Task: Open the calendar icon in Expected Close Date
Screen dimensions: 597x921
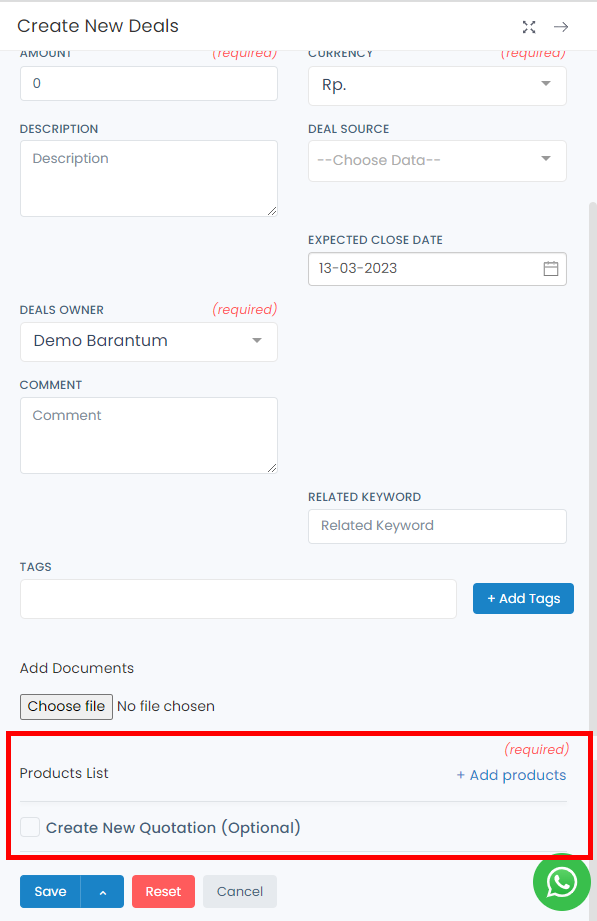Action: click(x=551, y=268)
